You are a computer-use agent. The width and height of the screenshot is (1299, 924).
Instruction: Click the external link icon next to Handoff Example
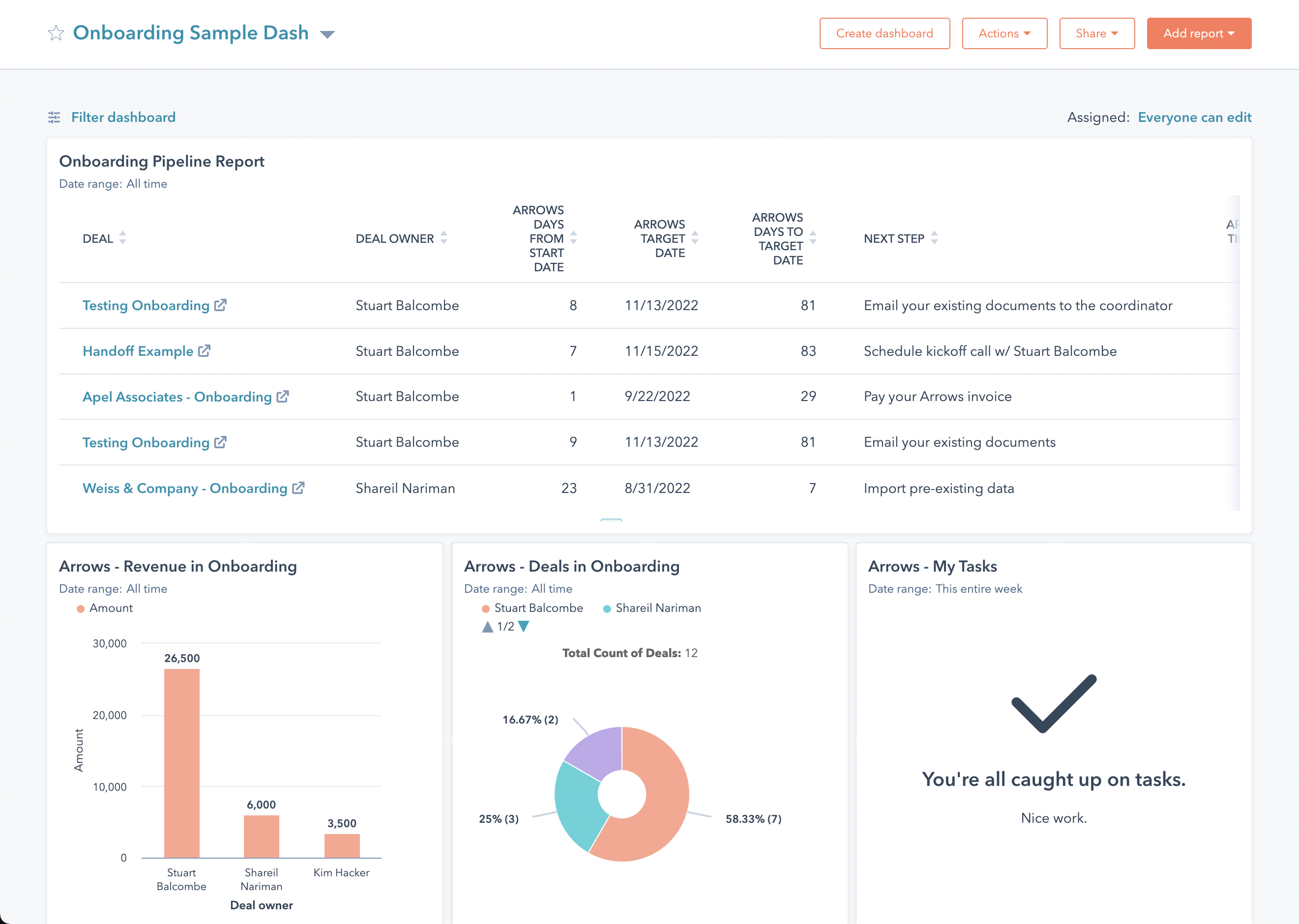click(x=205, y=350)
